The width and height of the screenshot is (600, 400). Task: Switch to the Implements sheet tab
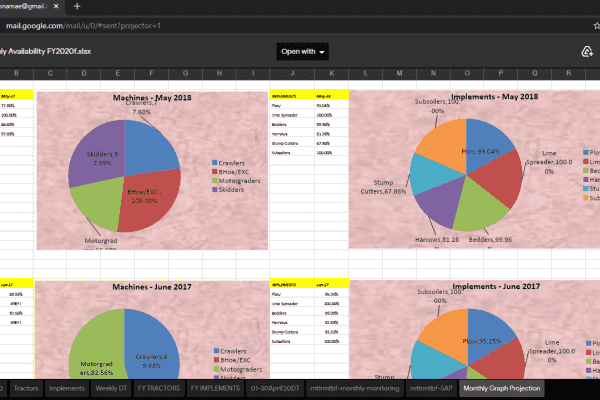tap(67, 388)
